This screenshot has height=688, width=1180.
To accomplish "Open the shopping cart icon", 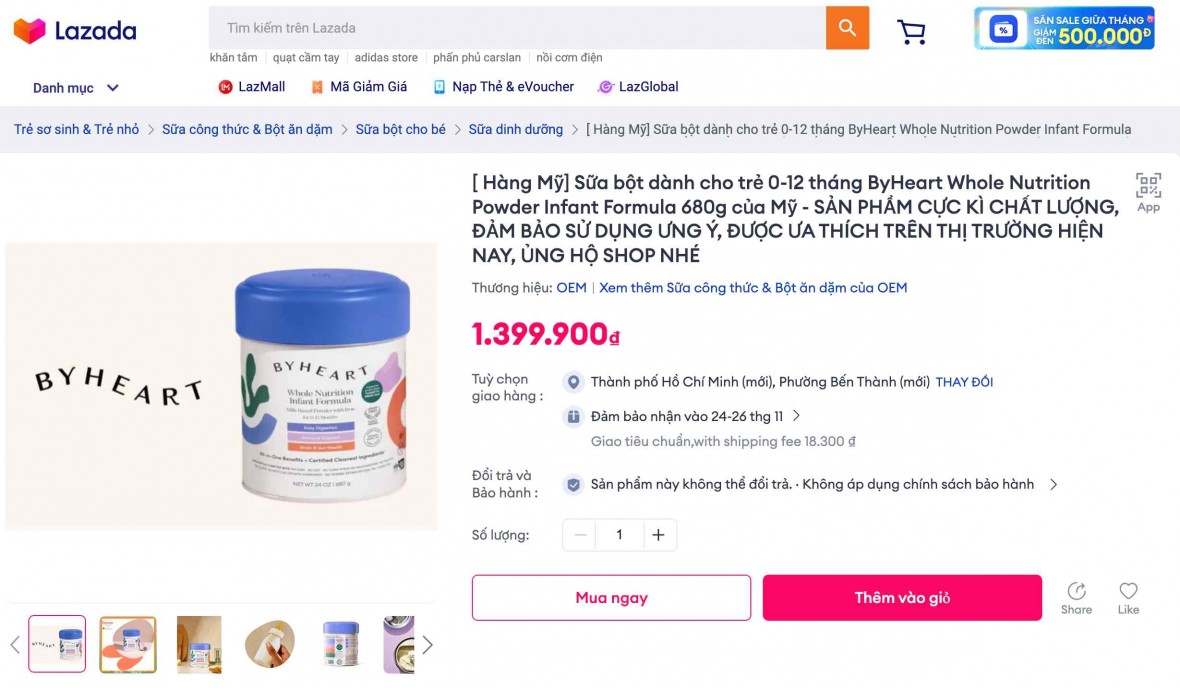I will click(x=910, y=31).
